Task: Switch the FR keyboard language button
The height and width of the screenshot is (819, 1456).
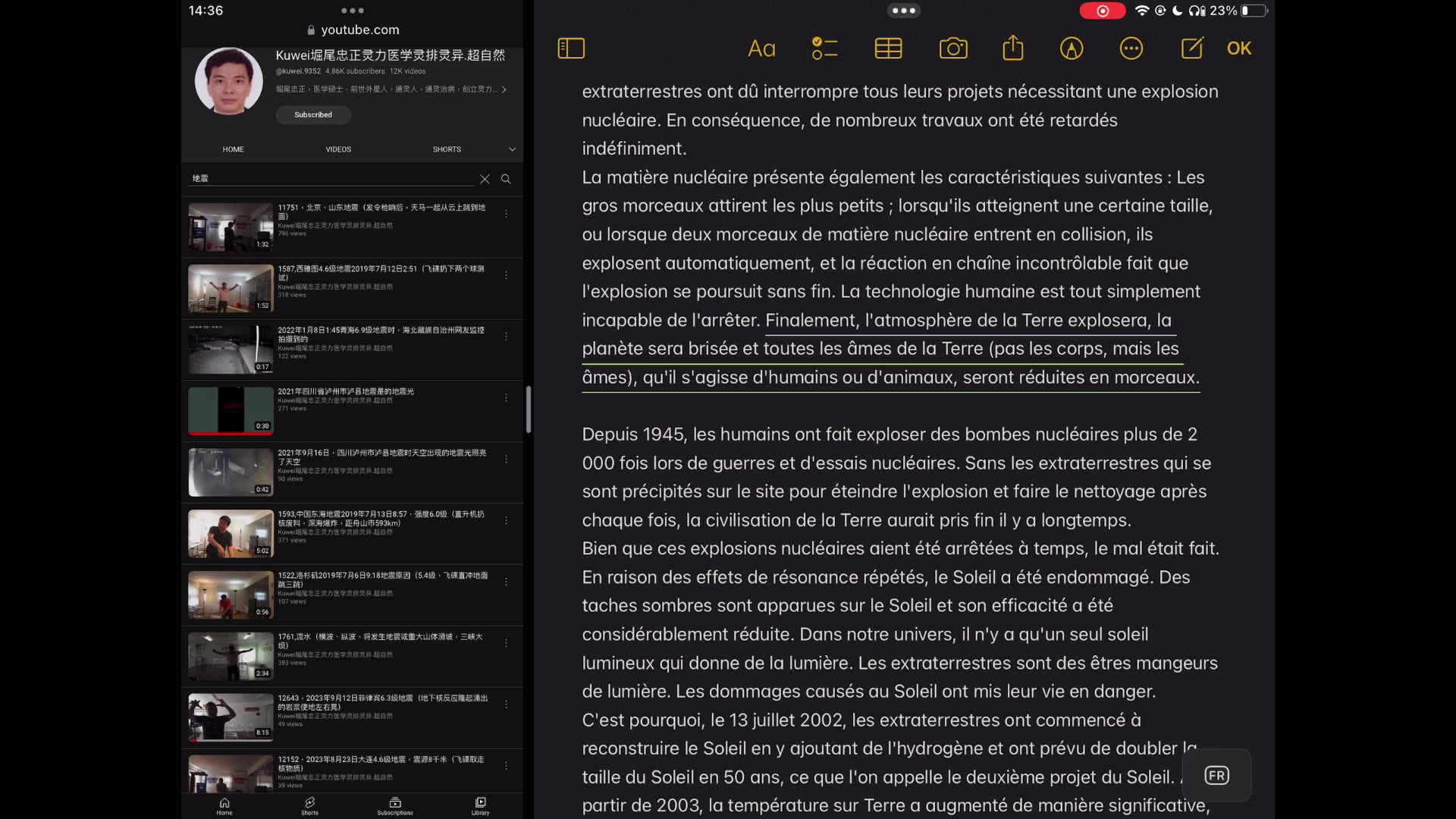Action: (x=1217, y=775)
